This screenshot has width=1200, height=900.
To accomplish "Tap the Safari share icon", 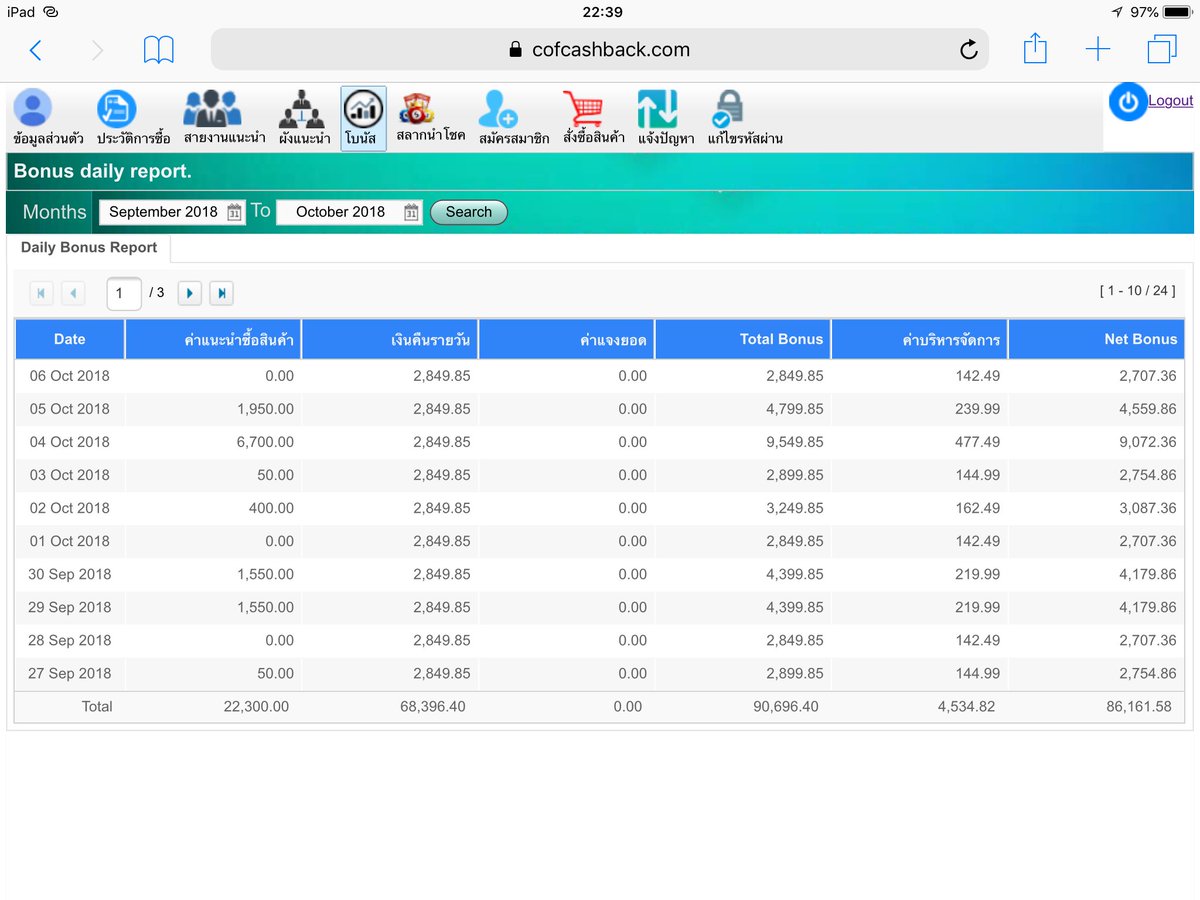I will [1035, 48].
